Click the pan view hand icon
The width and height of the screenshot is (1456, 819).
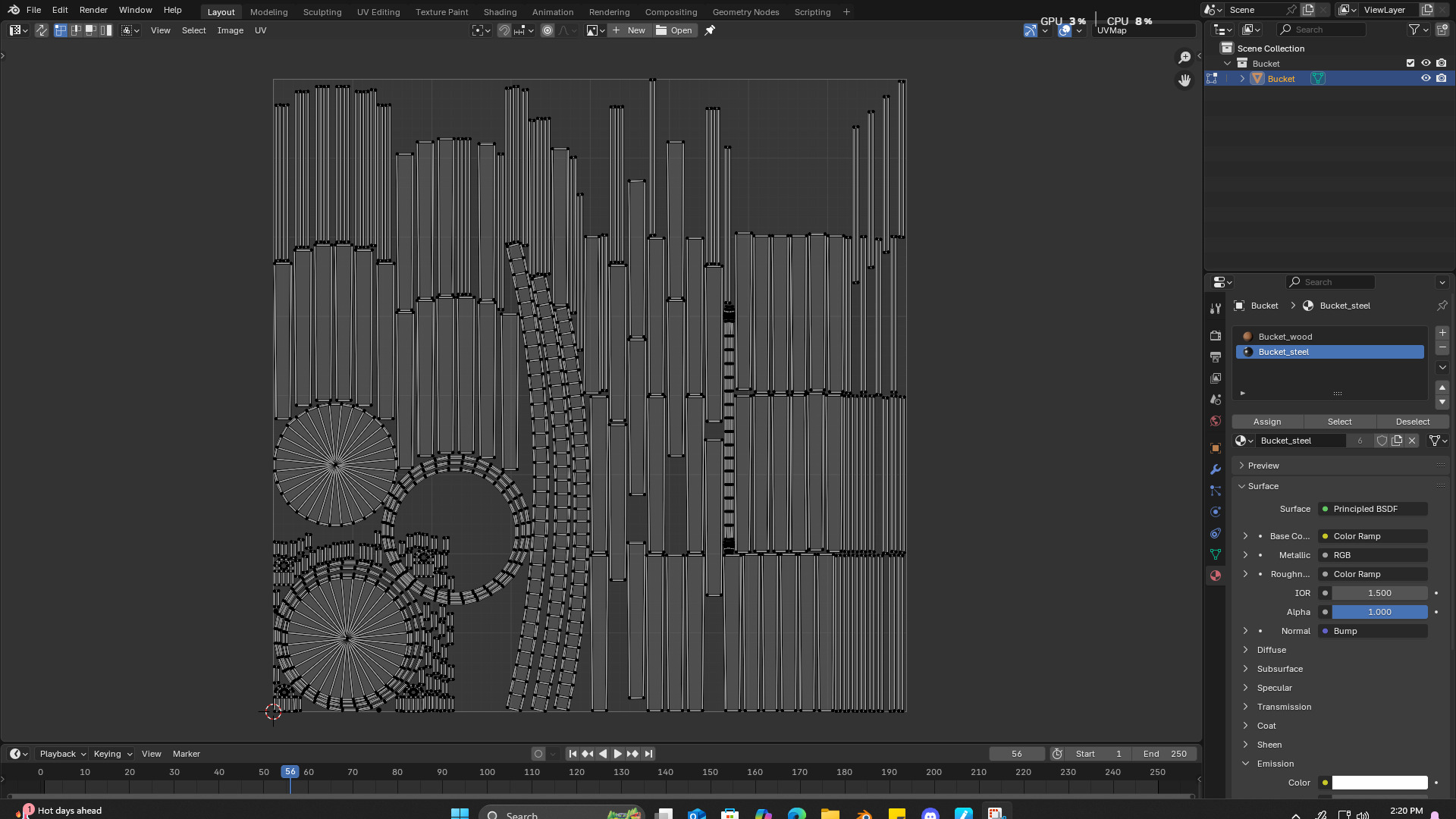click(x=1185, y=80)
